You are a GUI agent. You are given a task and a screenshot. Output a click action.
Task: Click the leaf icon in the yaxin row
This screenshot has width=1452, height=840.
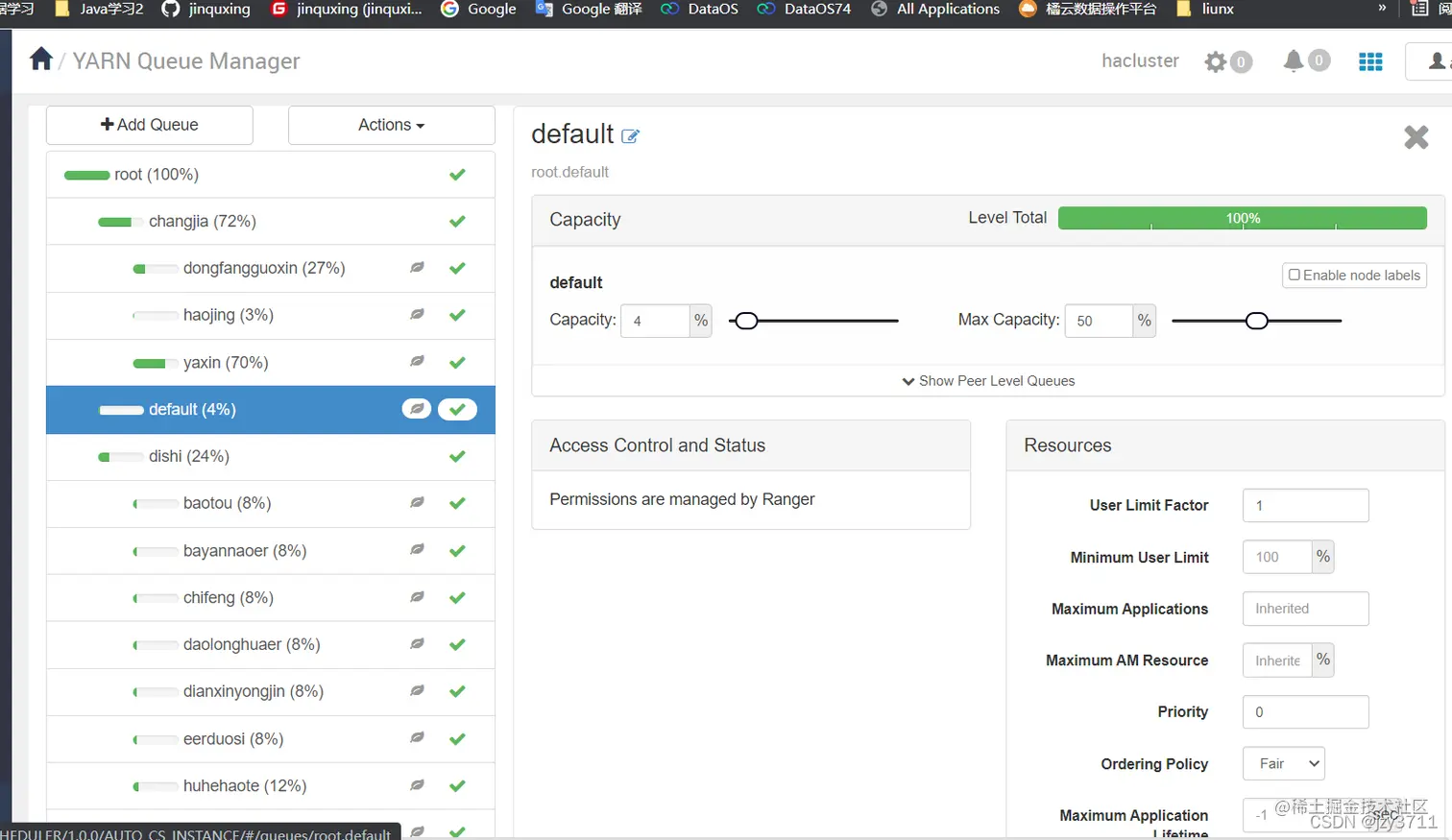(x=417, y=362)
